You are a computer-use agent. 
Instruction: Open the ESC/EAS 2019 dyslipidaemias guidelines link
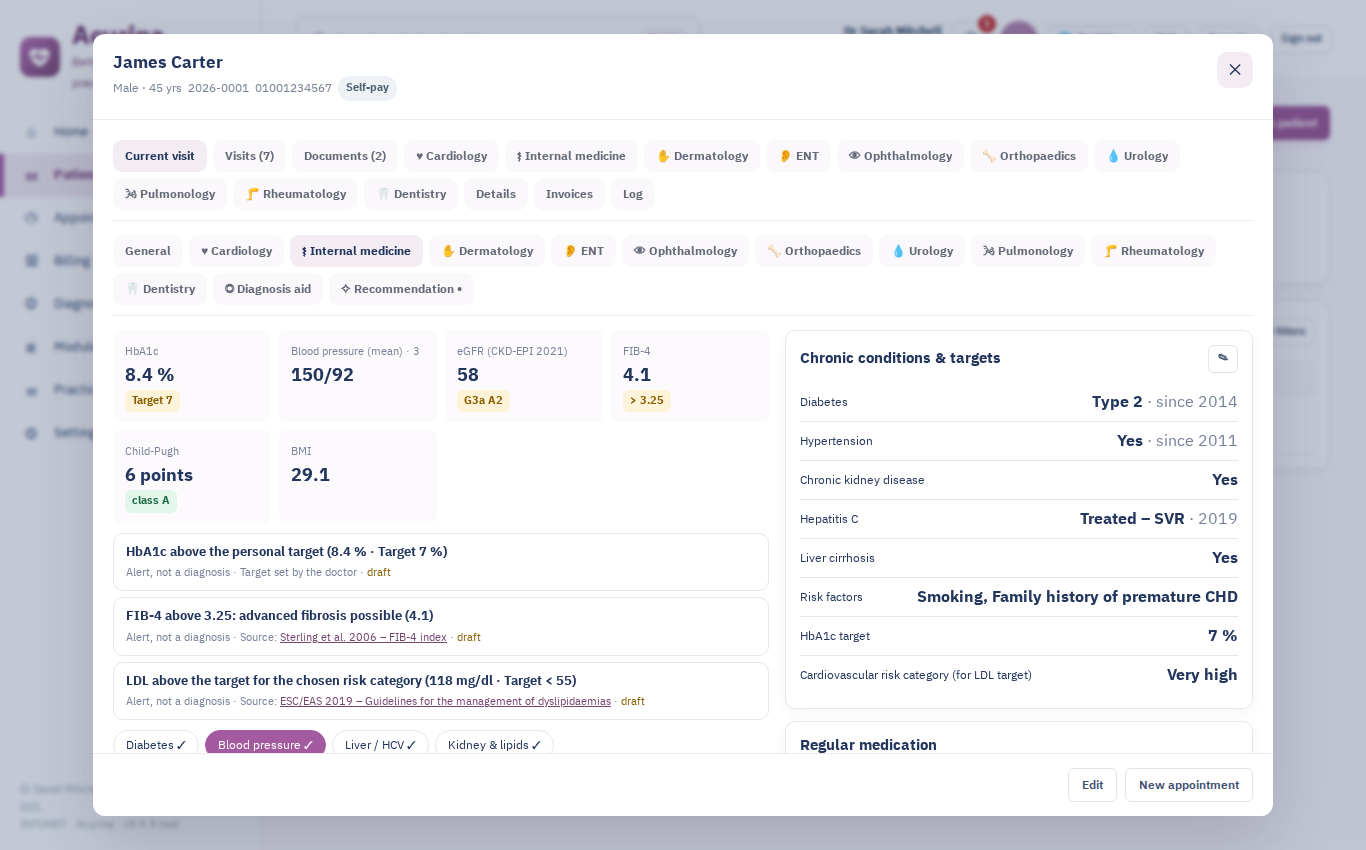(x=445, y=701)
